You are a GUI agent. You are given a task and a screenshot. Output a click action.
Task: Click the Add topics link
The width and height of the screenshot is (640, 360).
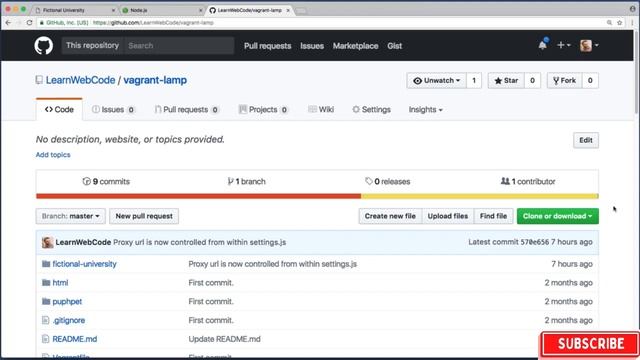[53, 155]
